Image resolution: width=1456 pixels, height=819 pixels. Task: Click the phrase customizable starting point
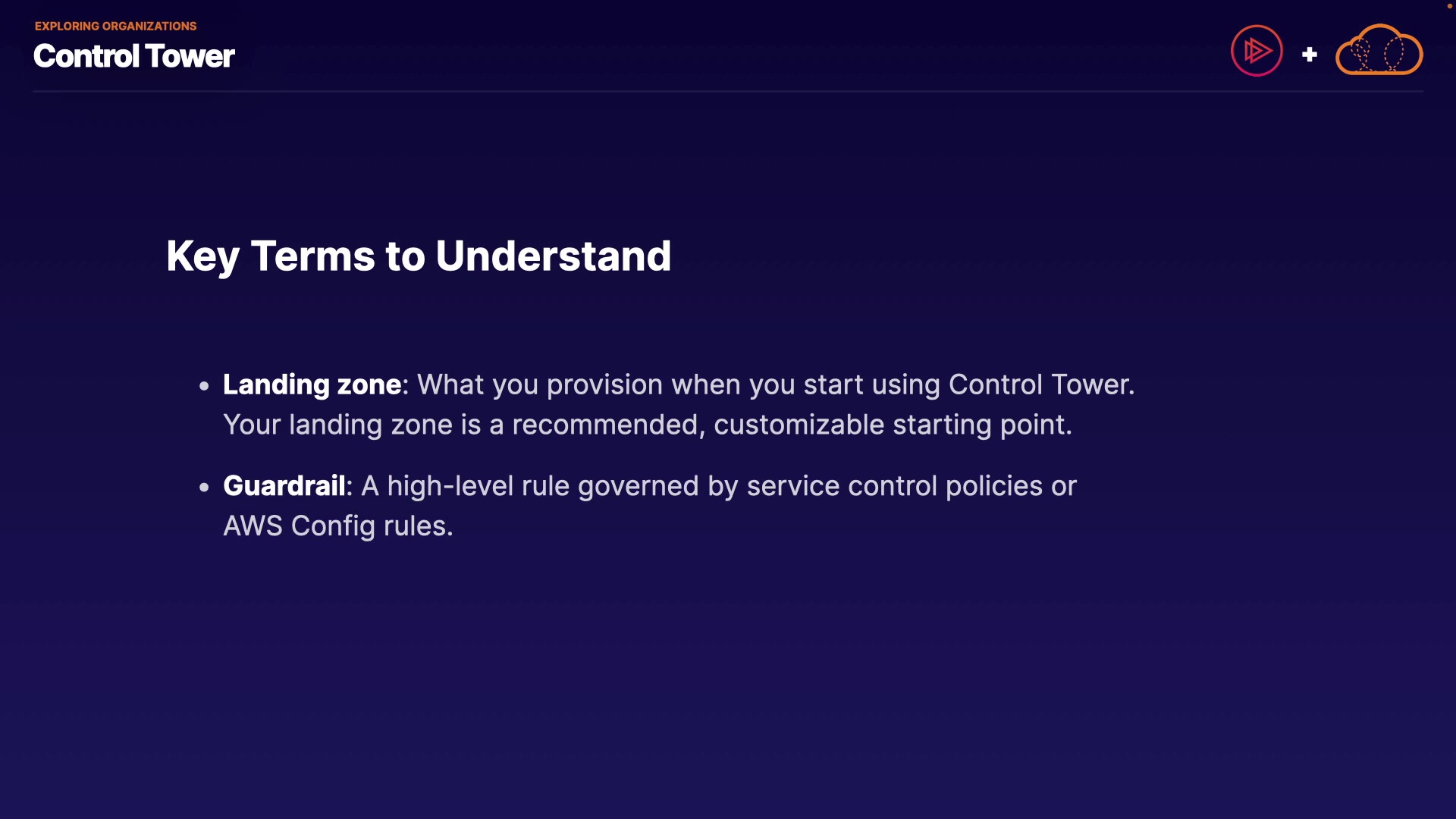click(x=892, y=425)
